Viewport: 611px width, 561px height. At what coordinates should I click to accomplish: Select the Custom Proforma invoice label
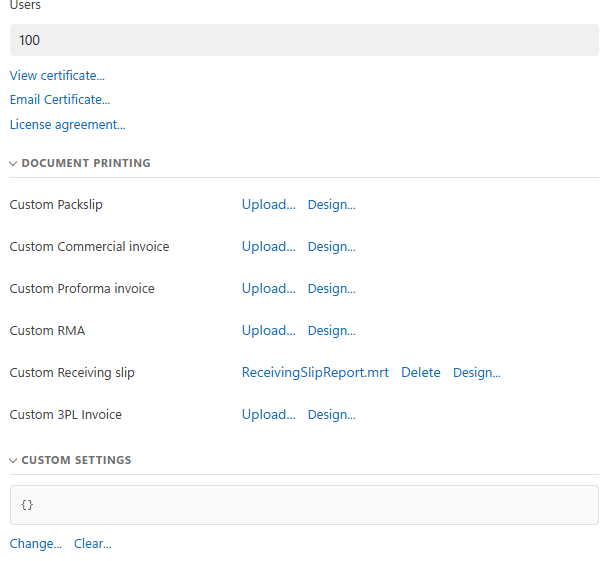point(82,289)
